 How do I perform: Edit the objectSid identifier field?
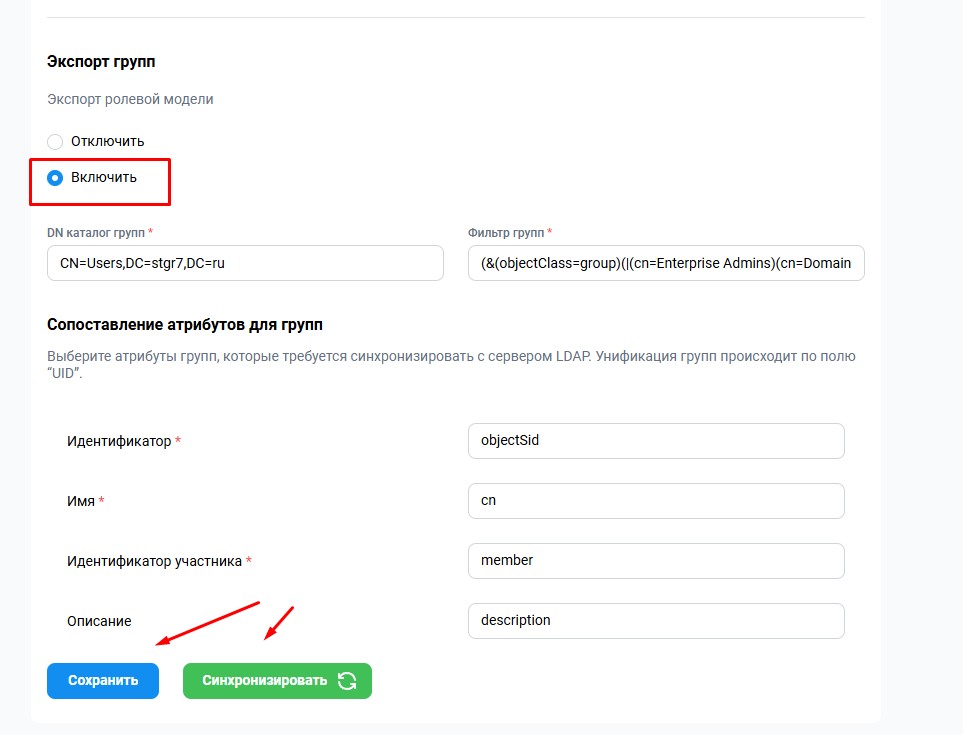coord(656,440)
